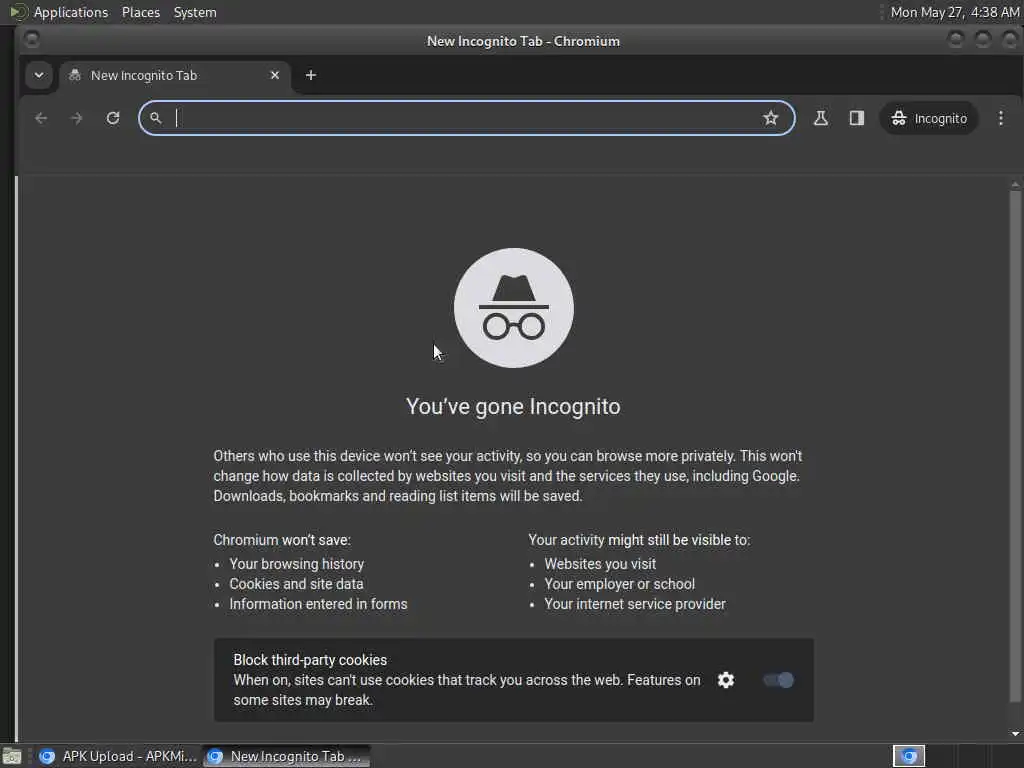This screenshot has height=768, width=1024.
Task: Open the three-dot Chromium menu
Action: coord(1000,118)
